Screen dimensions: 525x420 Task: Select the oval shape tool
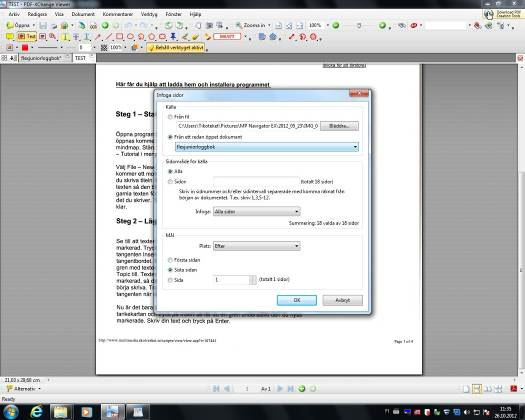pyautogui.click(x=130, y=37)
